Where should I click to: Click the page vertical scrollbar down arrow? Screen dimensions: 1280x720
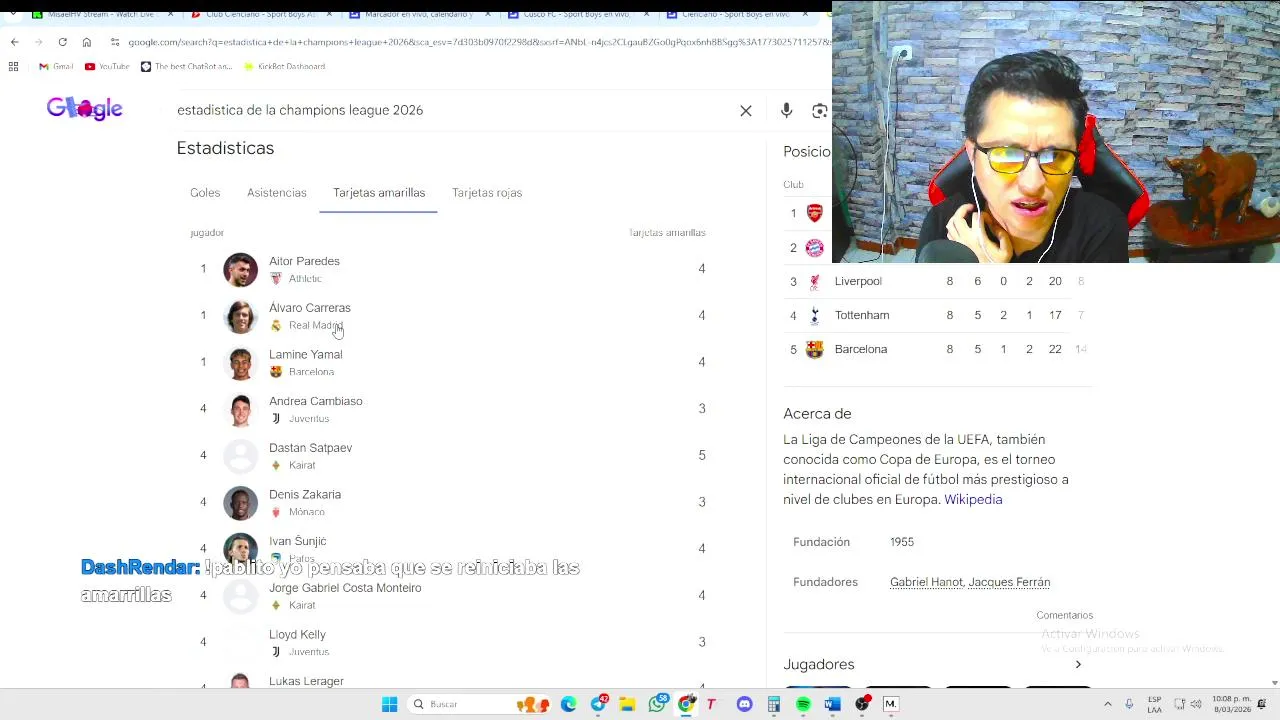(1274, 683)
